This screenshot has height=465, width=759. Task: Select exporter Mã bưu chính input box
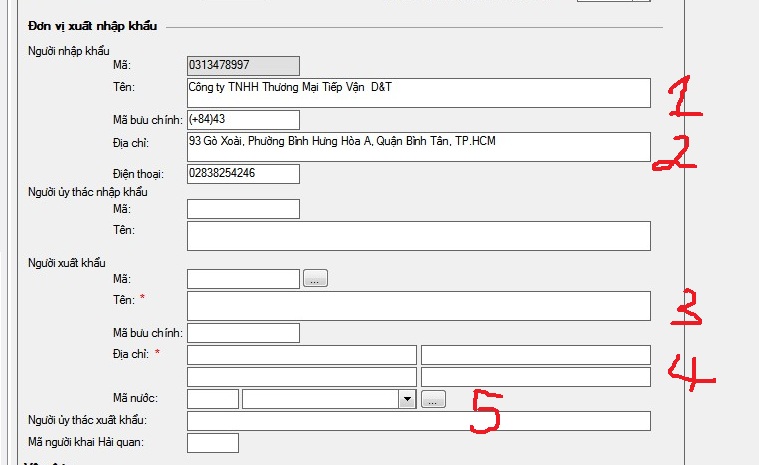click(x=243, y=333)
